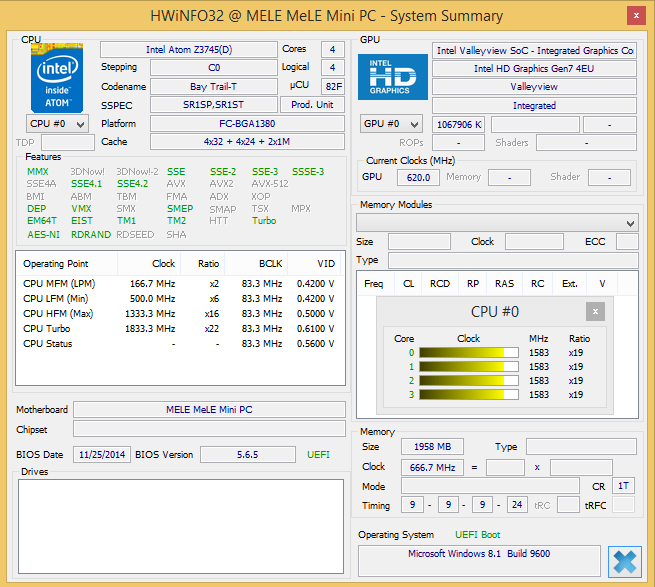The width and height of the screenshot is (655, 587).
Task: Click the BCLK column header
Action: pos(256,264)
